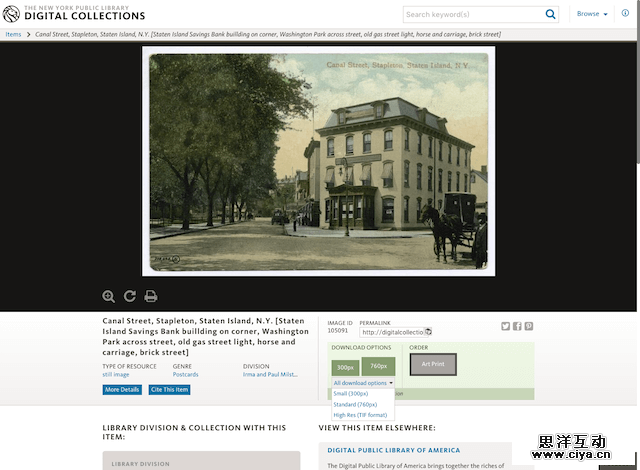Image resolution: width=640 pixels, height=470 pixels.
Task: Choose High Res (TIF format) download
Action: (360, 415)
